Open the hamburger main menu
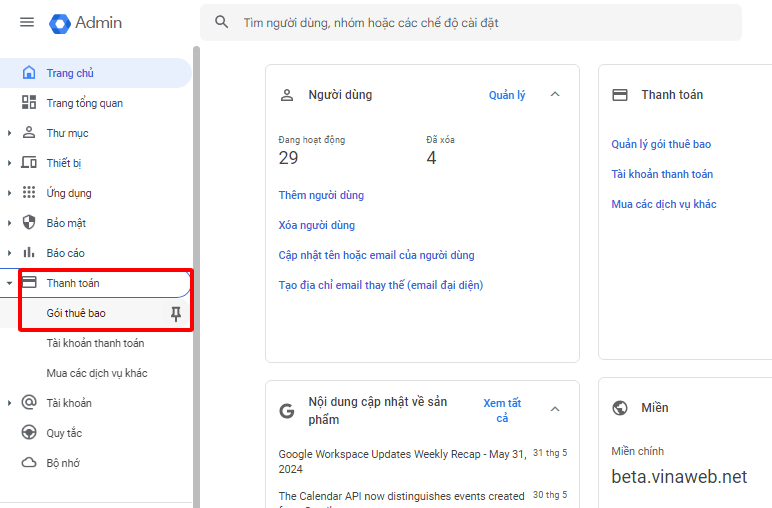This screenshot has width=772, height=508. (x=27, y=22)
